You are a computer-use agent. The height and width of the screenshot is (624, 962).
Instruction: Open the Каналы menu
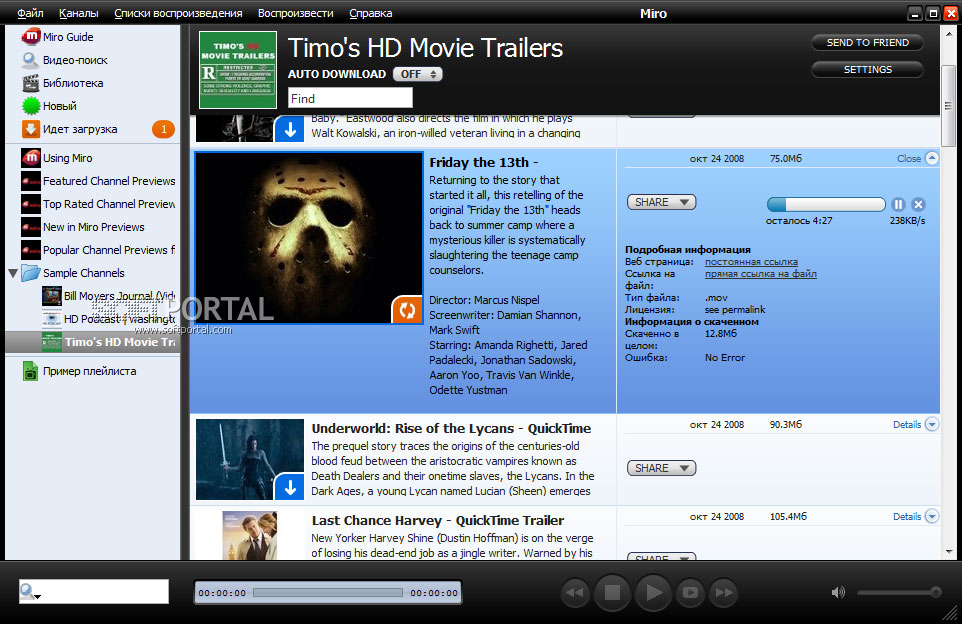click(x=79, y=13)
